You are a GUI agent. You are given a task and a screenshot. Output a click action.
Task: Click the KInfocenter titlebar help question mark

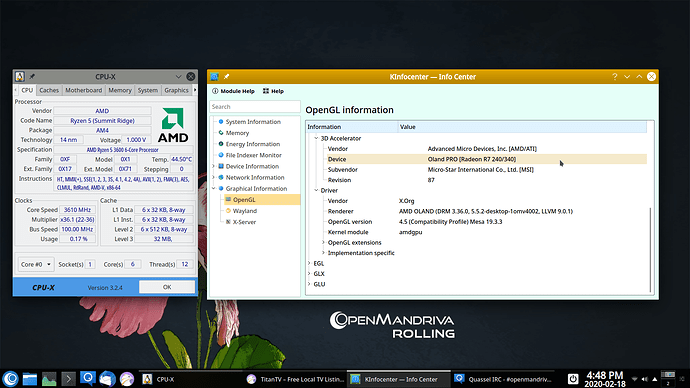tap(615, 77)
